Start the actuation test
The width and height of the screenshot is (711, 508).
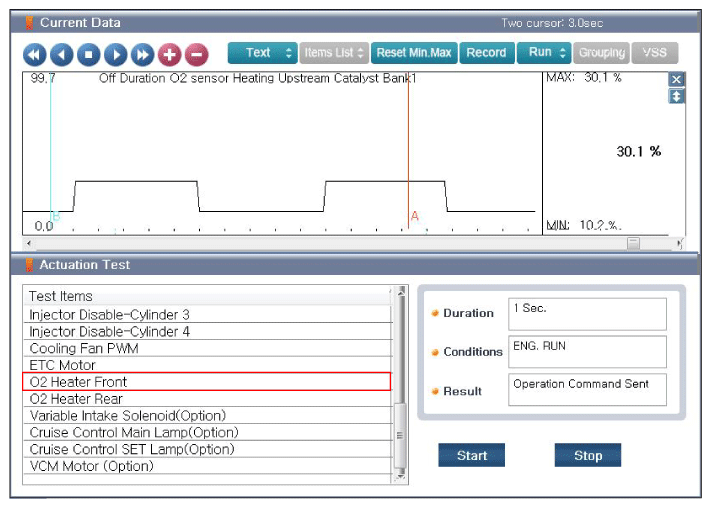471,456
